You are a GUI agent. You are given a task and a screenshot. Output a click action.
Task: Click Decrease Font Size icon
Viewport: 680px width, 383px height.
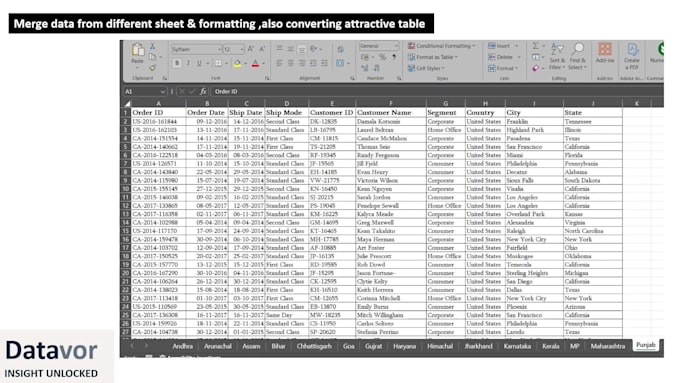point(262,49)
